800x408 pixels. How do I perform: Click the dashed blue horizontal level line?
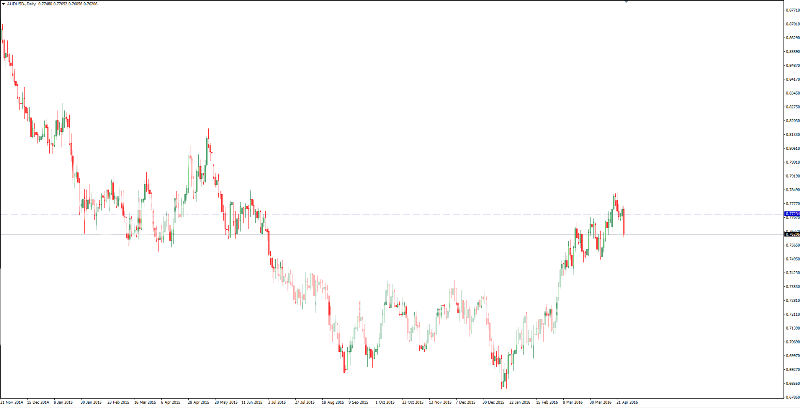392,214
